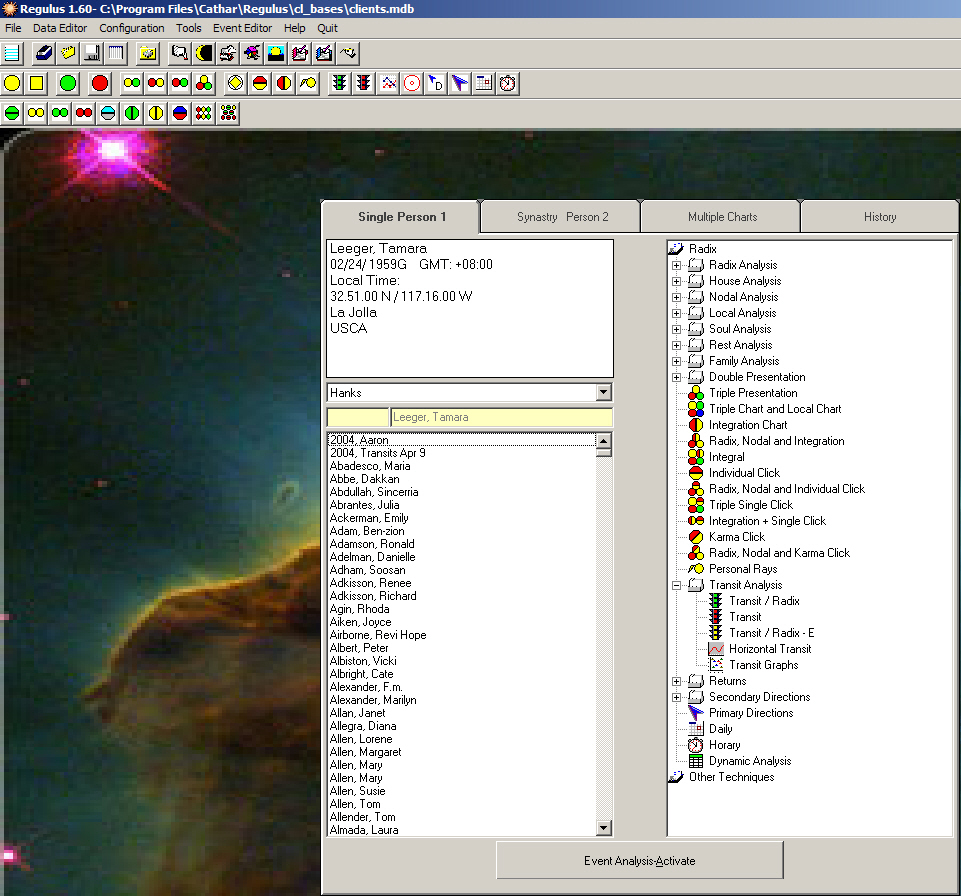
Task: Click the single green circle toolbar icon
Action: point(68,83)
